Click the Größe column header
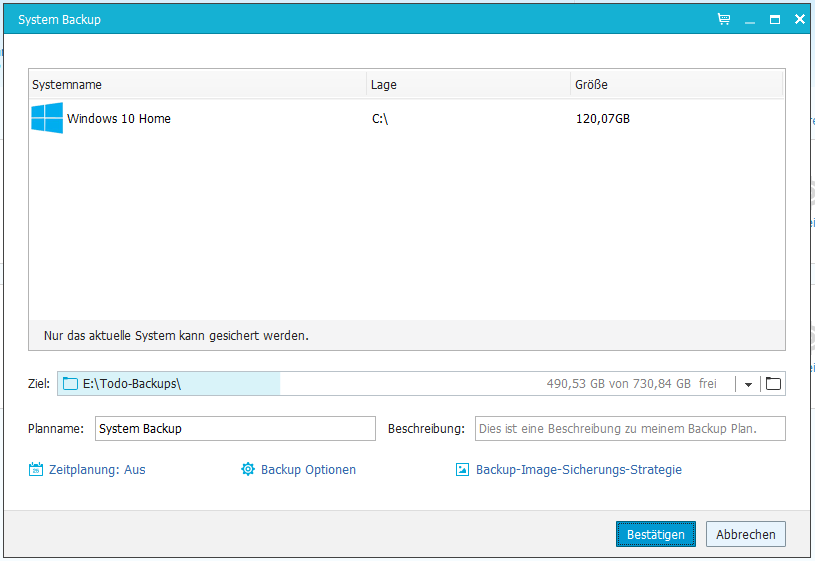This screenshot has height=561, width=815. pos(676,84)
